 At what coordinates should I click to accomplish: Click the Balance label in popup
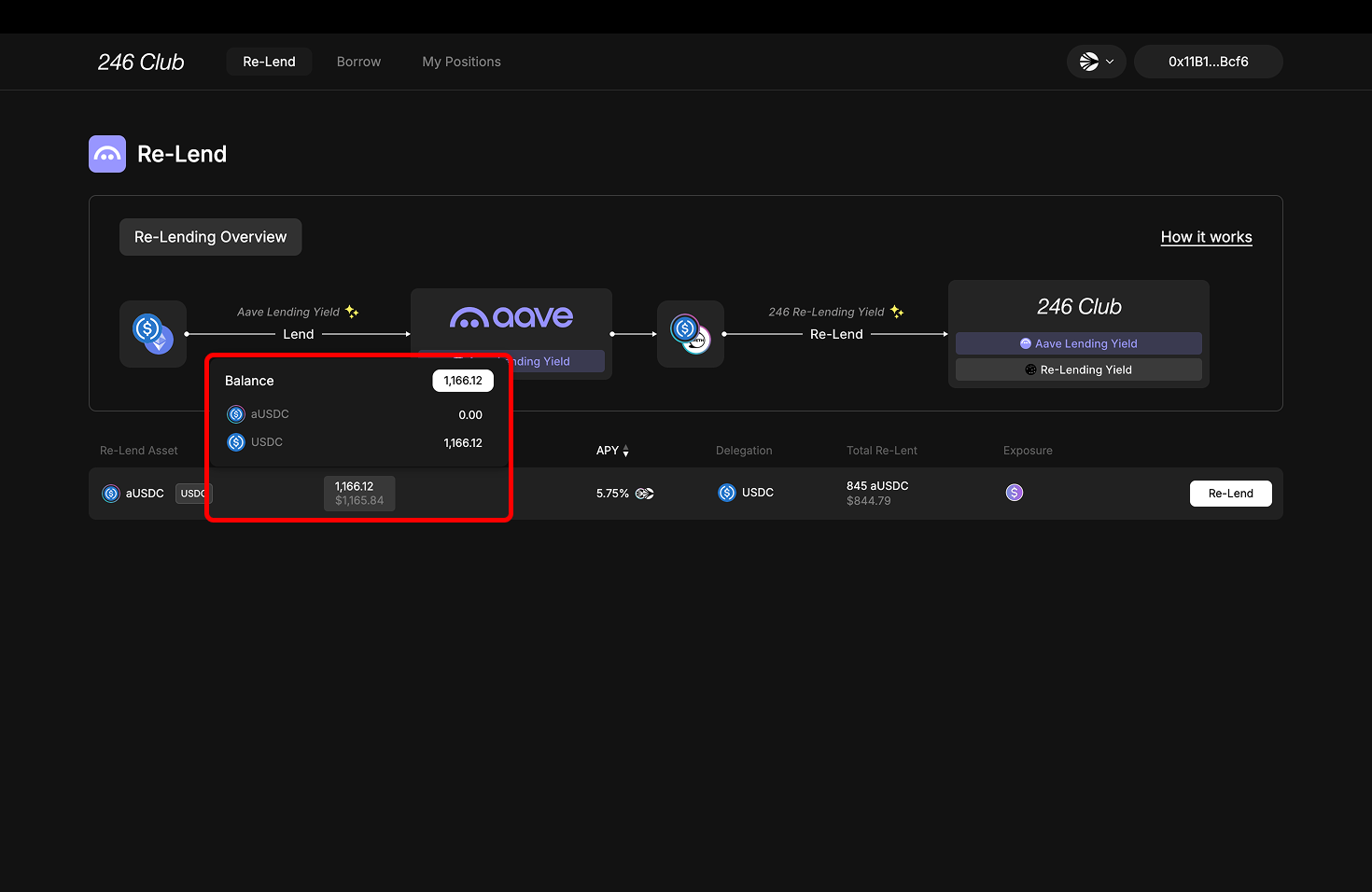tap(249, 381)
